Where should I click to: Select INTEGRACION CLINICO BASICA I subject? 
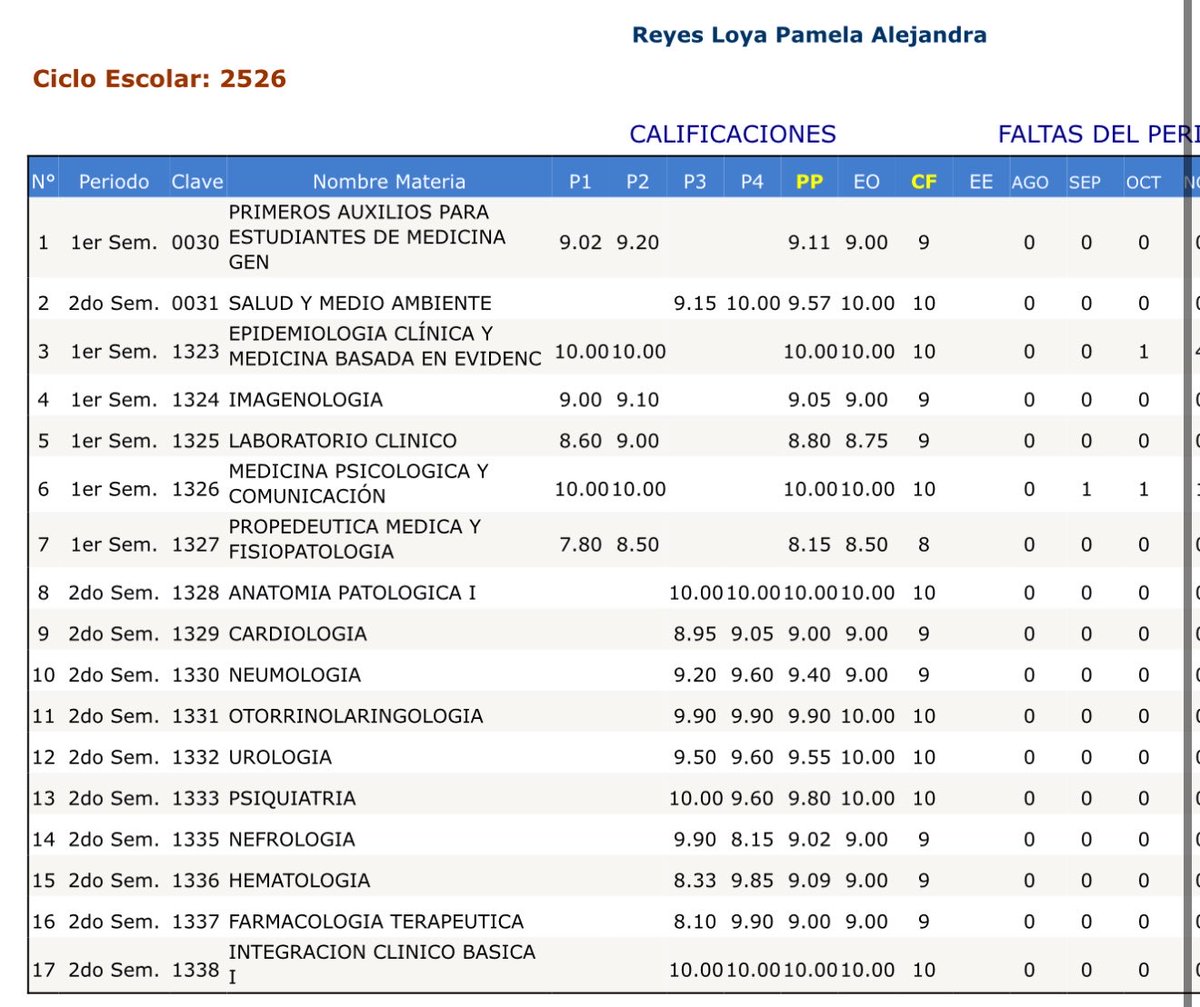[382, 964]
